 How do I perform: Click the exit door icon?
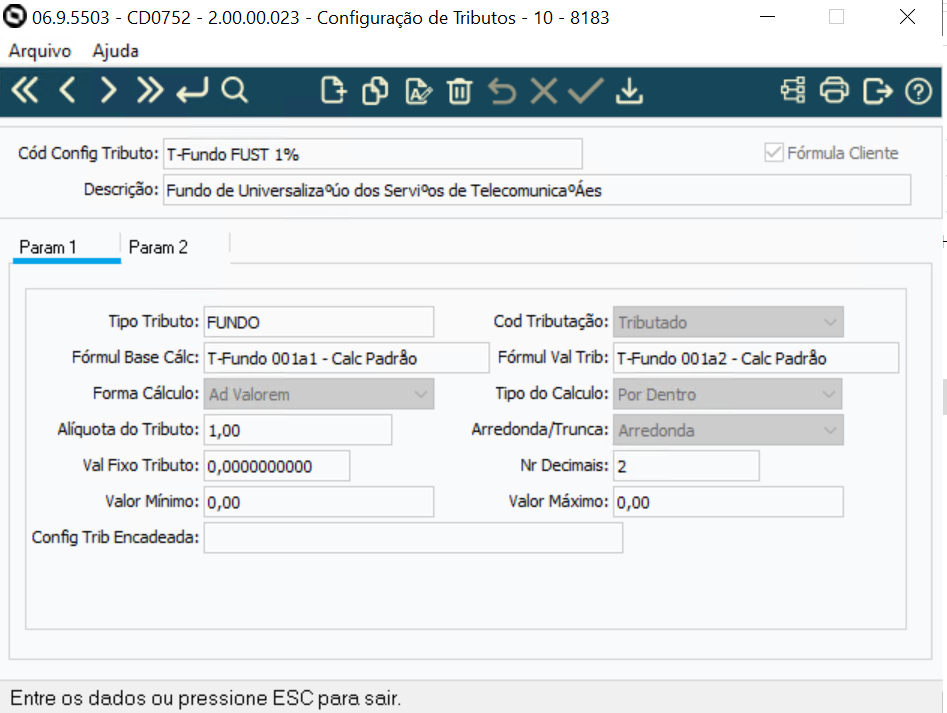pyautogui.click(x=877, y=91)
